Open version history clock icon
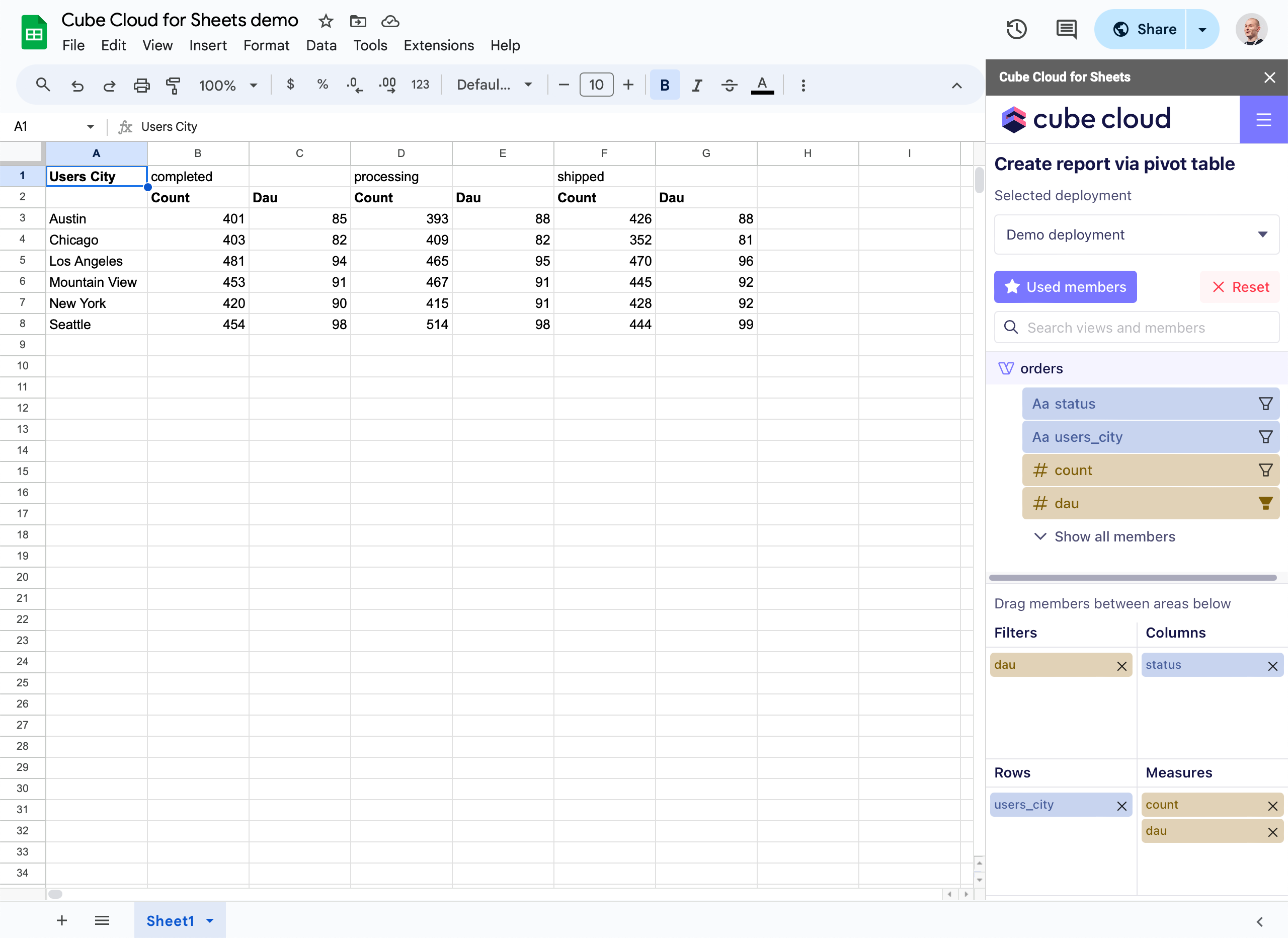1288x938 pixels. [1016, 29]
